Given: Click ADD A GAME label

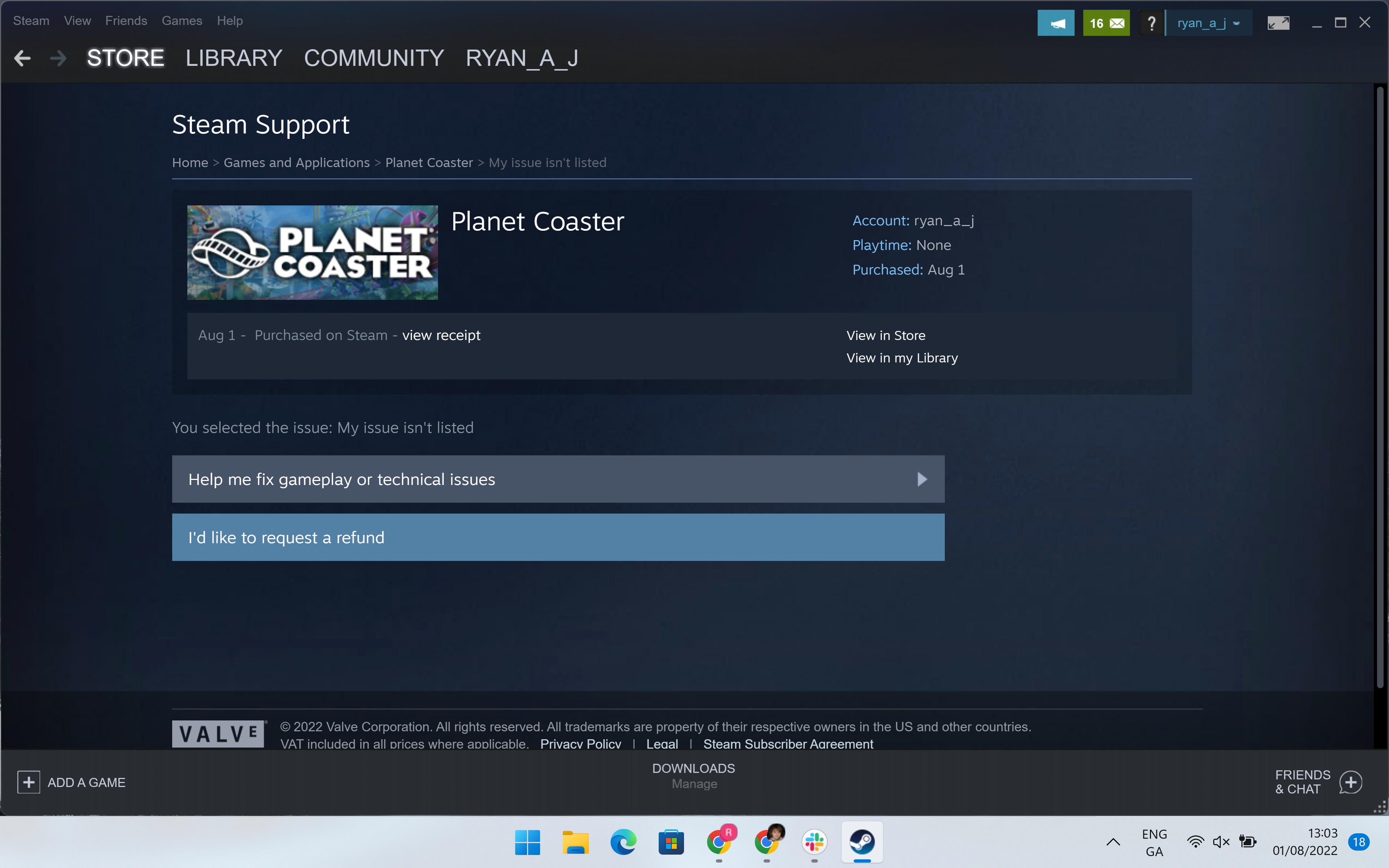Looking at the screenshot, I should (87, 782).
